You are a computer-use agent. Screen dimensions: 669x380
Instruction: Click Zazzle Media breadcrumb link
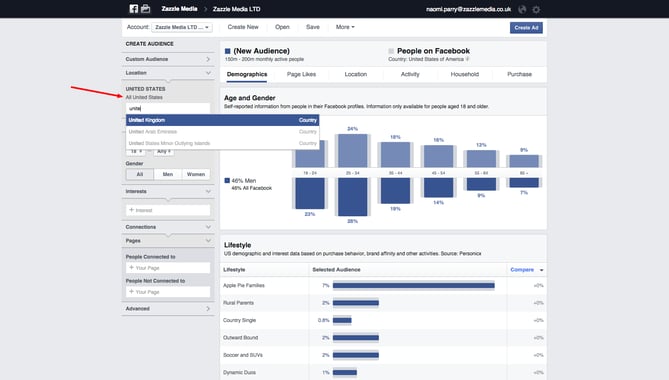(179, 9)
